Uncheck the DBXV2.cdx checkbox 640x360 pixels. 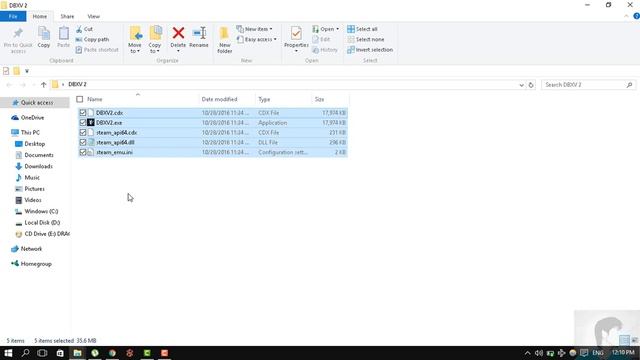coord(83,113)
